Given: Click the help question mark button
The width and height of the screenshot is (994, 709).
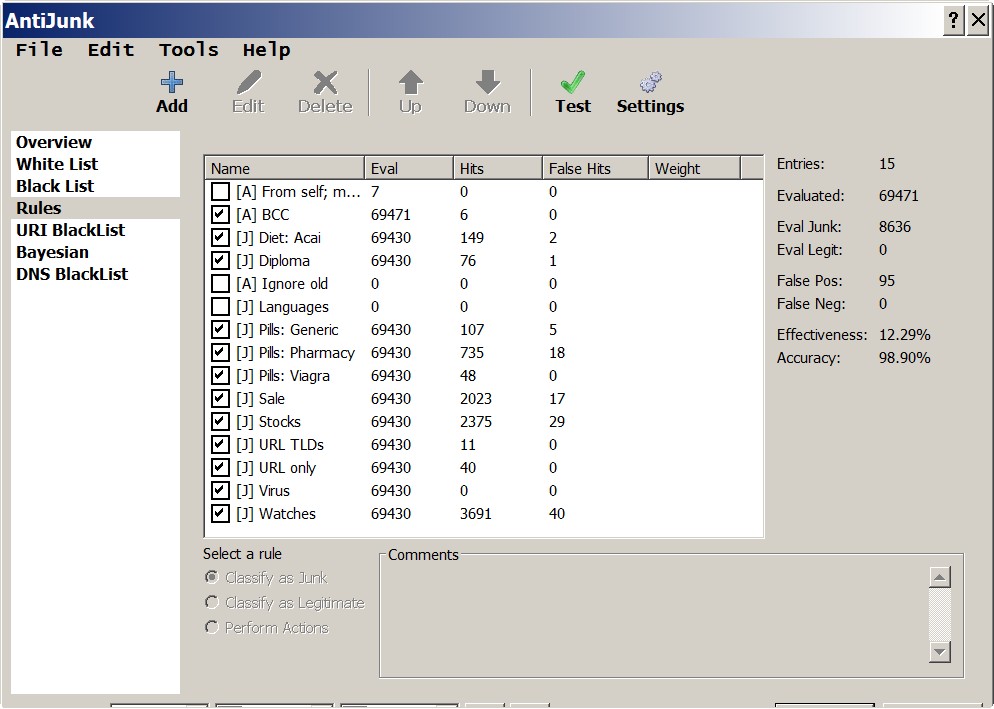Looking at the screenshot, I should tap(953, 20).
